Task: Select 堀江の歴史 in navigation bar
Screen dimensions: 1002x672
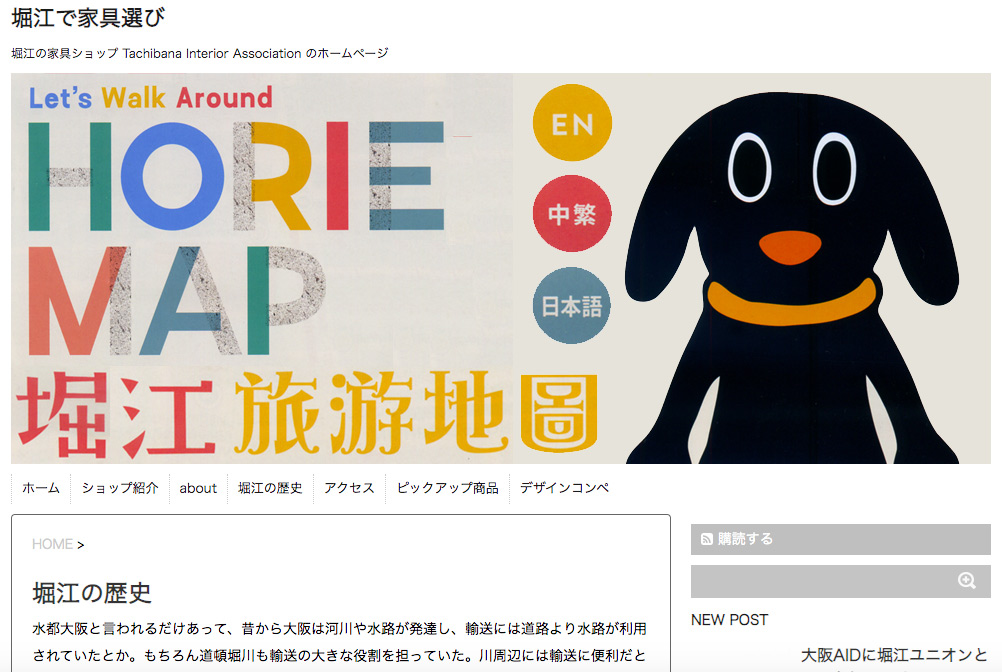Action: pyautogui.click(x=270, y=488)
